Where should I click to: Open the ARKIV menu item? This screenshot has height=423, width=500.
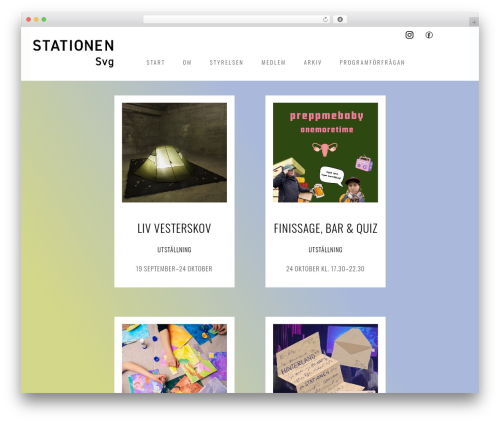(x=312, y=62)
